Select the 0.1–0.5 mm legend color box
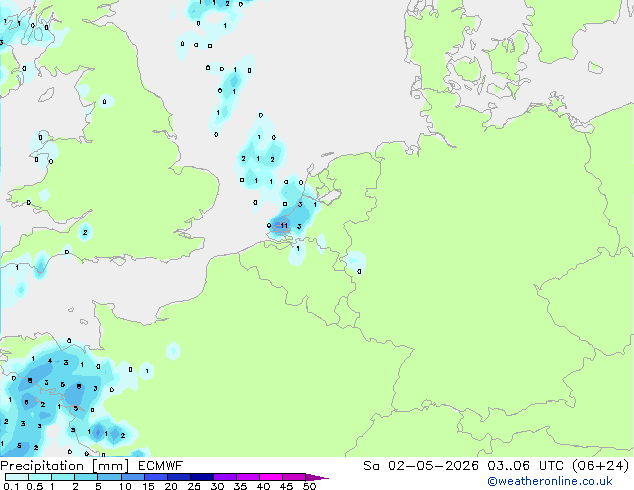 coord(17,477)
